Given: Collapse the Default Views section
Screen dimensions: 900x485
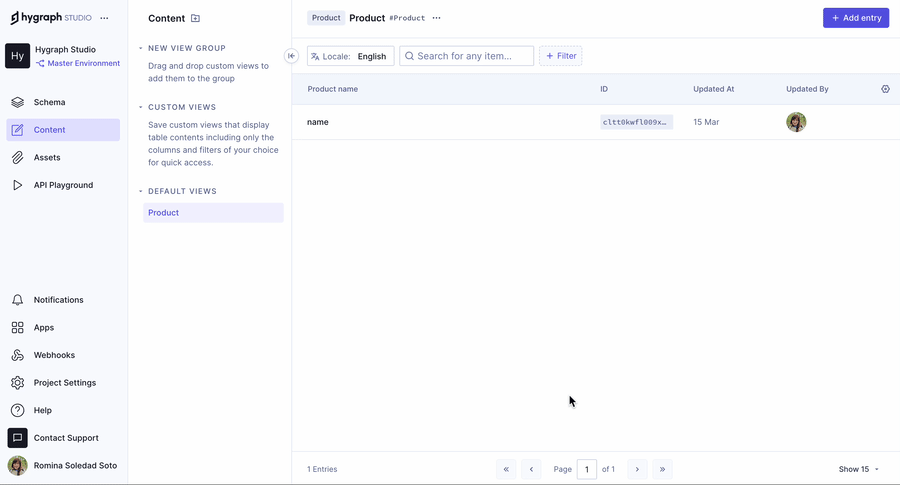Looking at the screenshot, I should pos(141,191).
